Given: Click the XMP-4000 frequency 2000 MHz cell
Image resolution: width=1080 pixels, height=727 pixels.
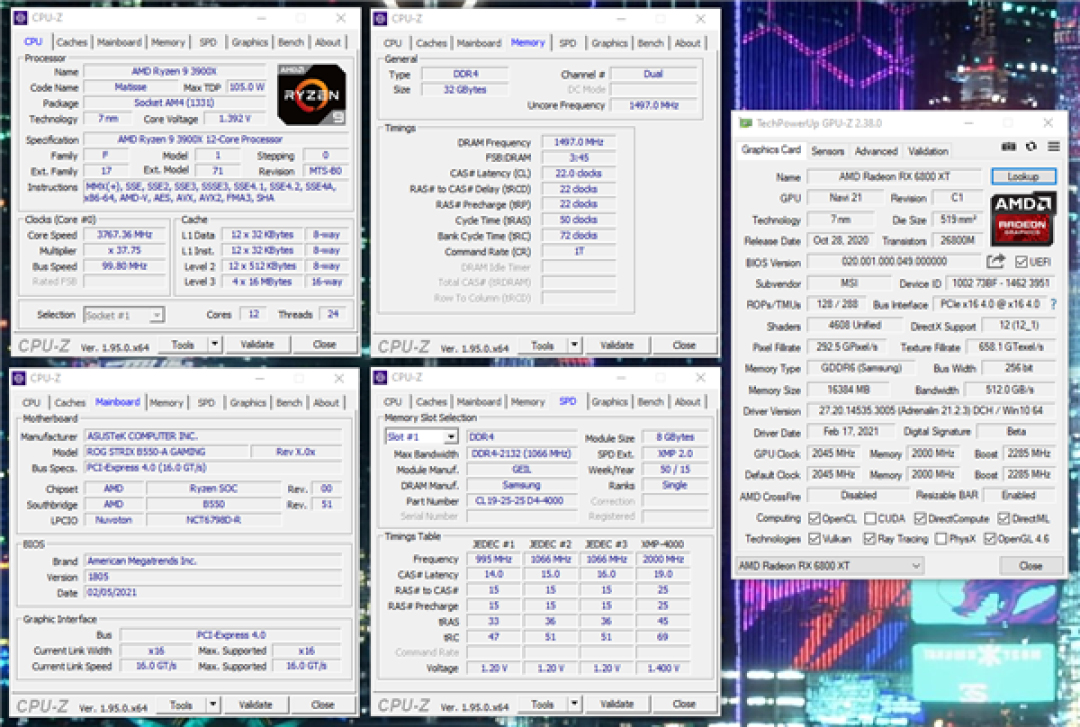Looking at the screenshot, I should pos(663,559).
